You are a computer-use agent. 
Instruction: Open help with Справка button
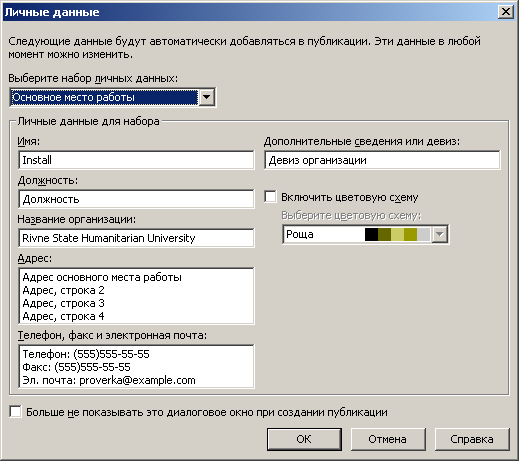472,439
